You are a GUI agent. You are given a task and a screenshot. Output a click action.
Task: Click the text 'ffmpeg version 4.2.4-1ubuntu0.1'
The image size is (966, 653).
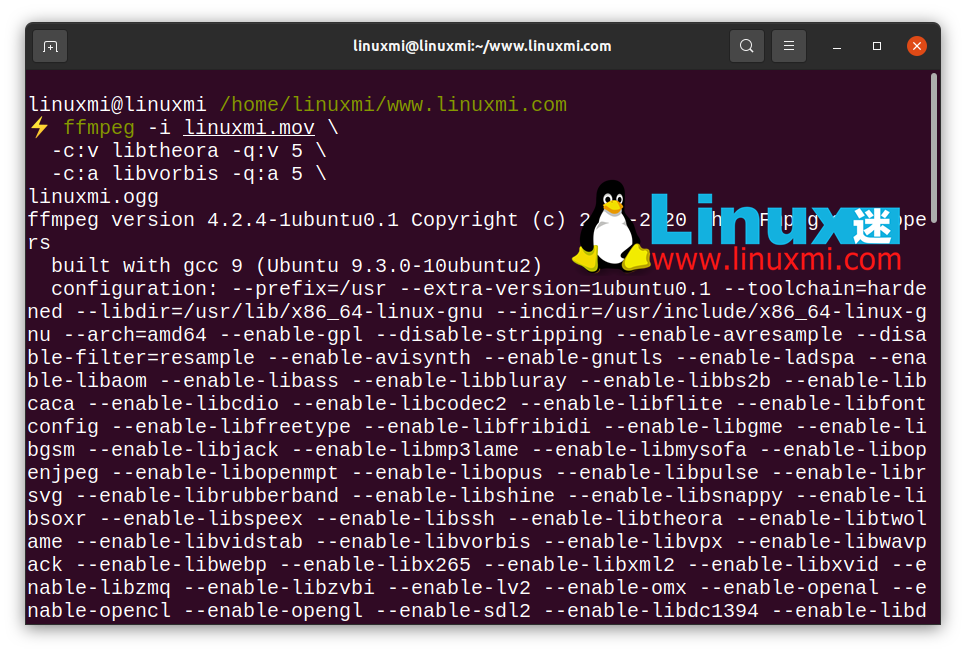(x=213, y=220)
